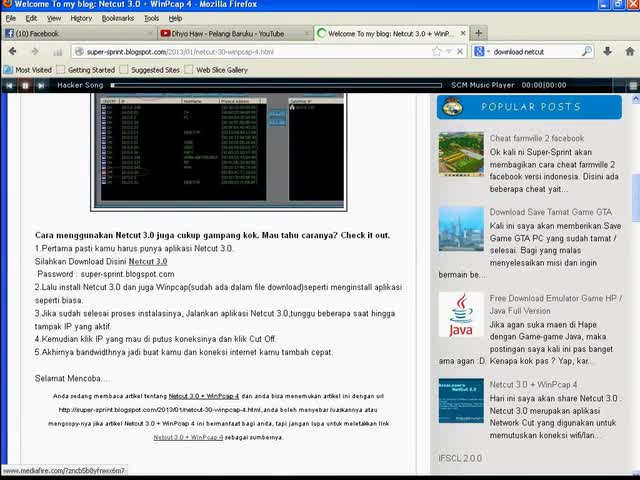Open Cheat farmville 2 facebook post
The height and width of the screenshot is (480, 640).
tap(537, 138)
